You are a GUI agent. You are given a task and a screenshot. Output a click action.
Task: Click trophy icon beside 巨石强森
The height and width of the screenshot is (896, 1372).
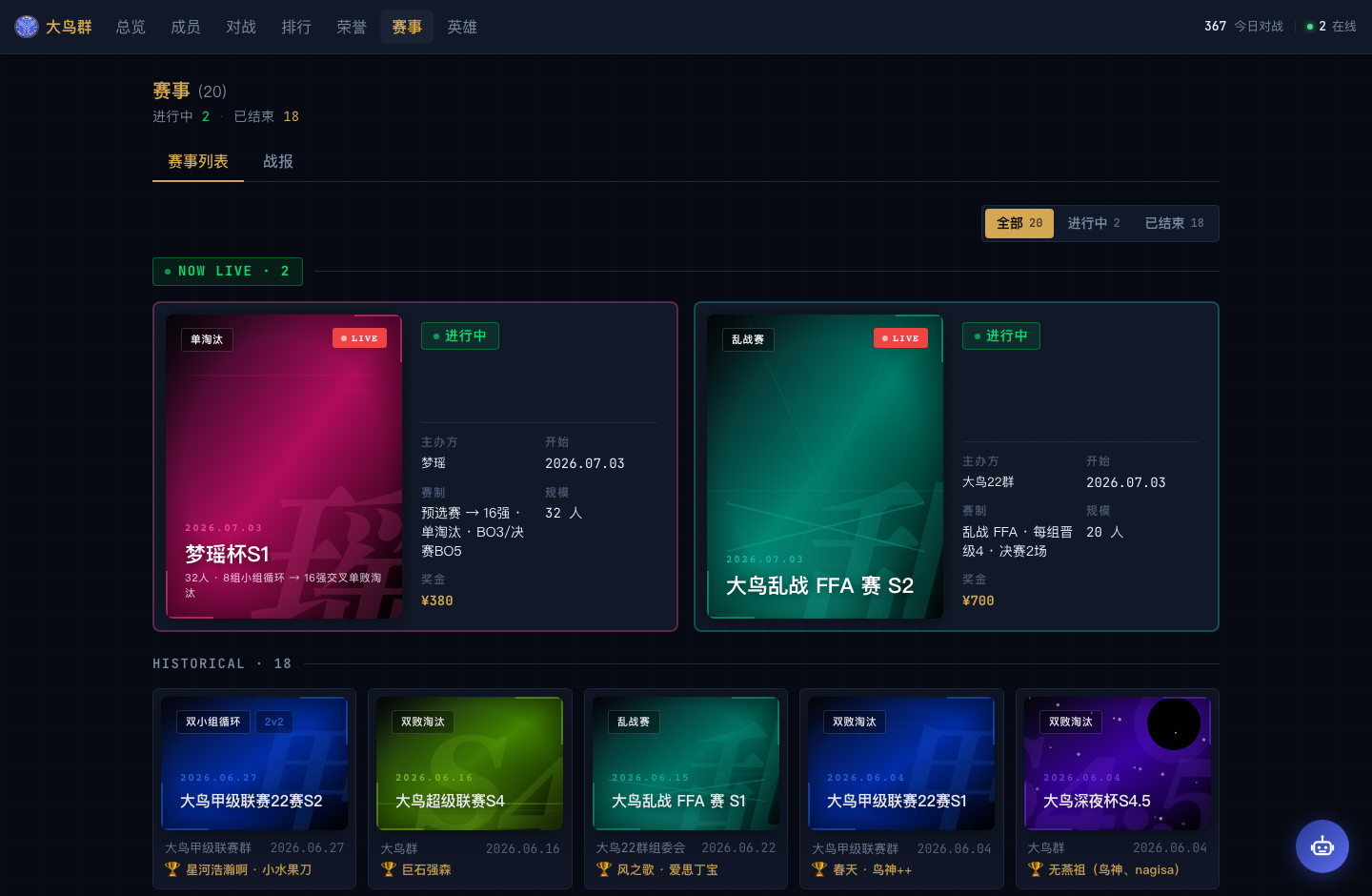[x=388, y=869]
